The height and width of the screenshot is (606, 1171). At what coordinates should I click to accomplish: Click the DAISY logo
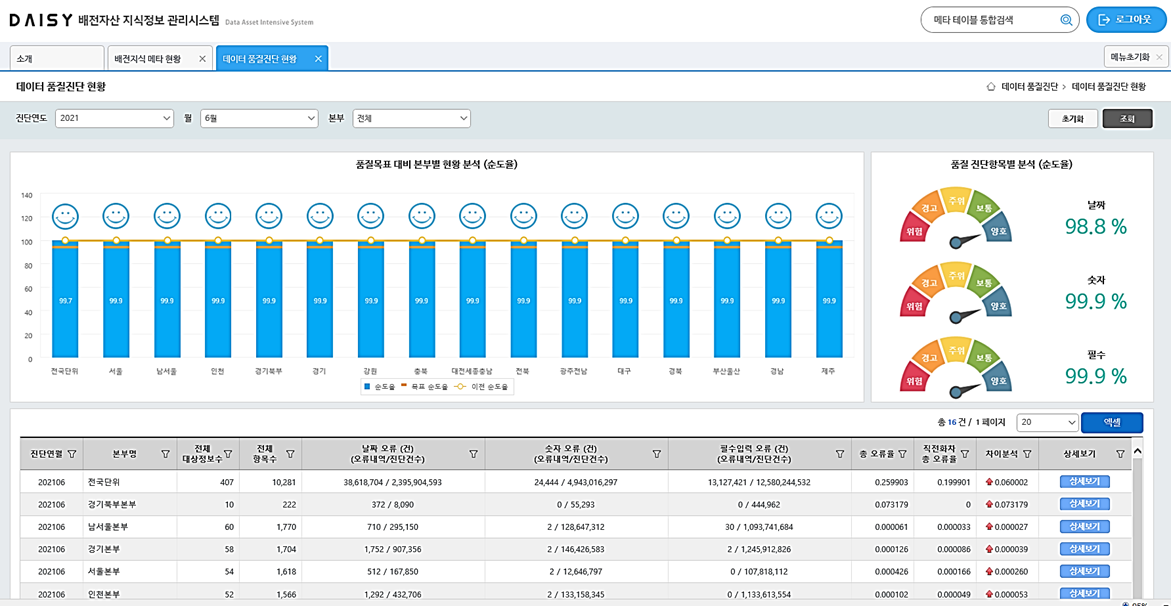click(x=40, y=20)
